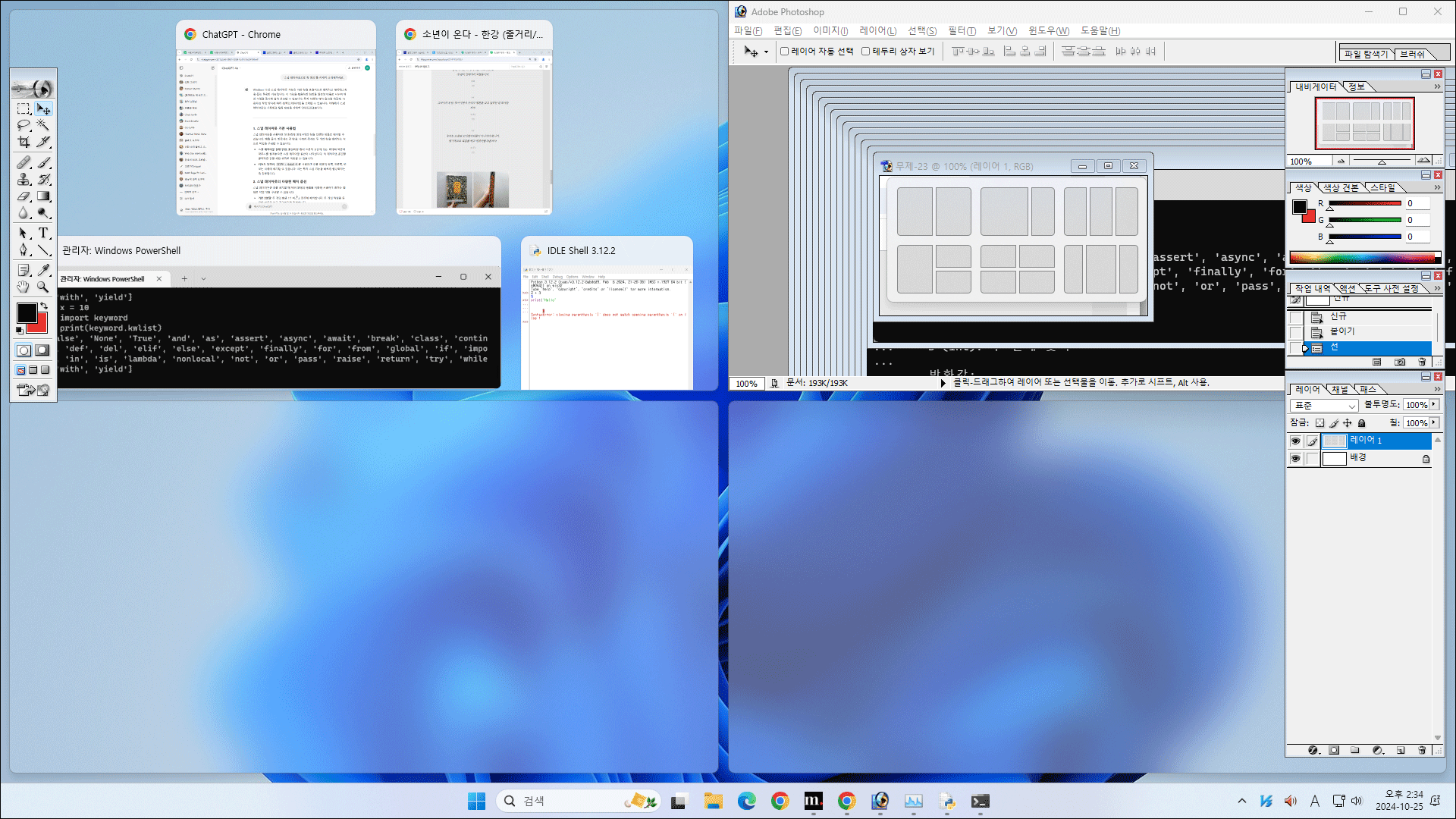
Task: Open the 필터 menu
Action: [x=962, y=31]
